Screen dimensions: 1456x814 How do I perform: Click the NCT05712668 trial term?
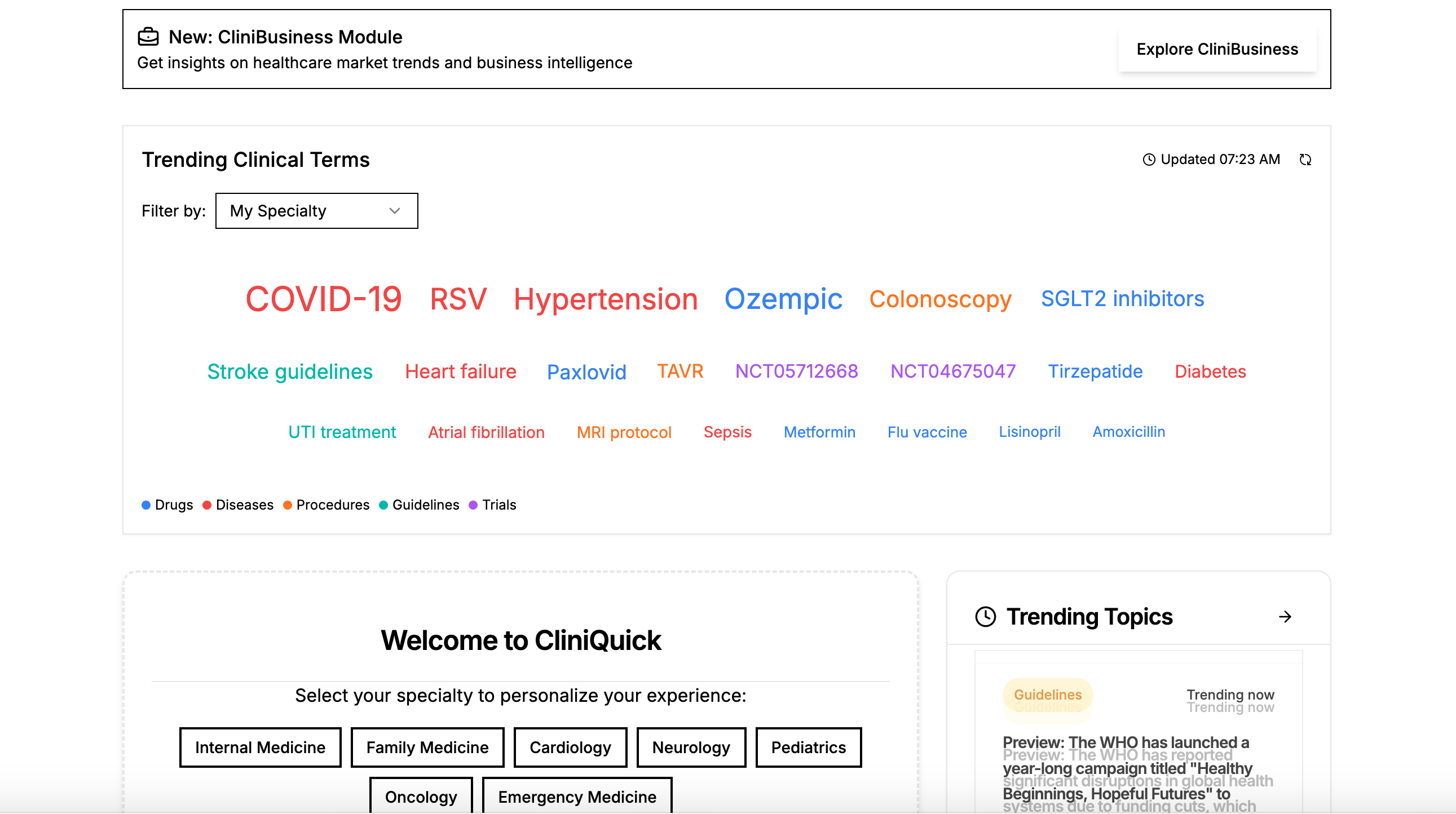[x=796, y=371]
